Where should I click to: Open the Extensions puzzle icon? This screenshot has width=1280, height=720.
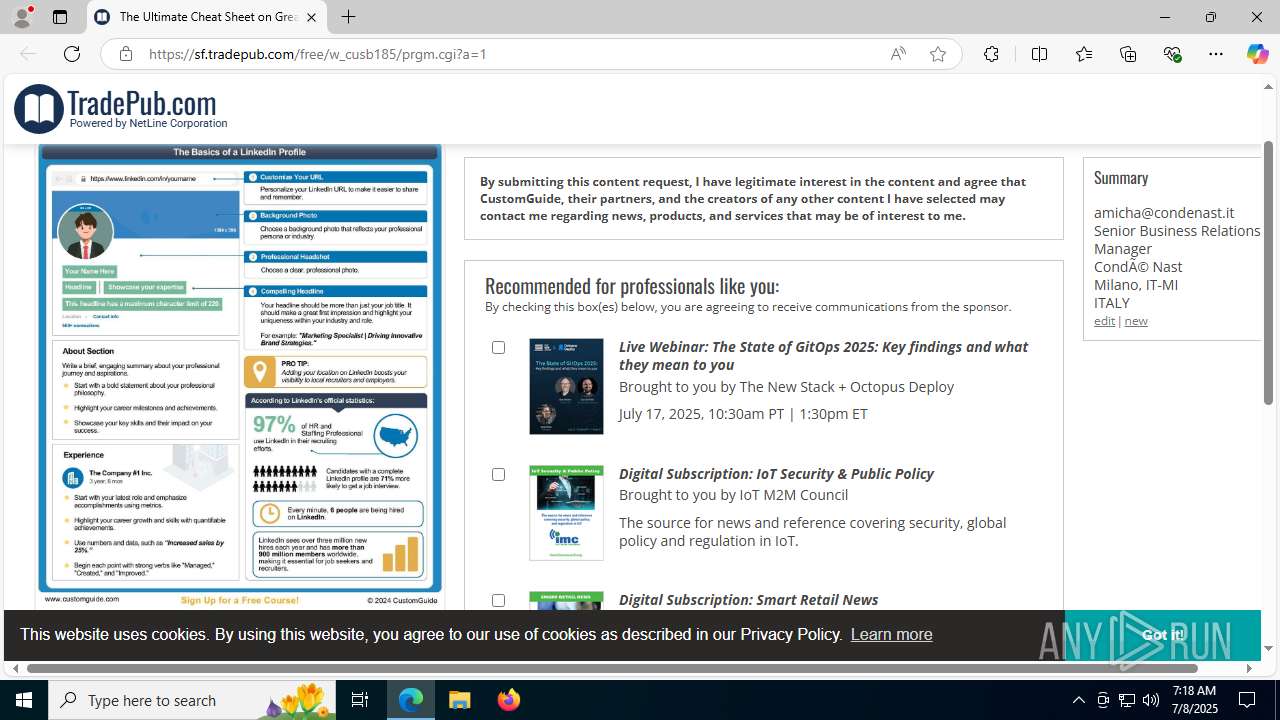click(x=991, y=54)
